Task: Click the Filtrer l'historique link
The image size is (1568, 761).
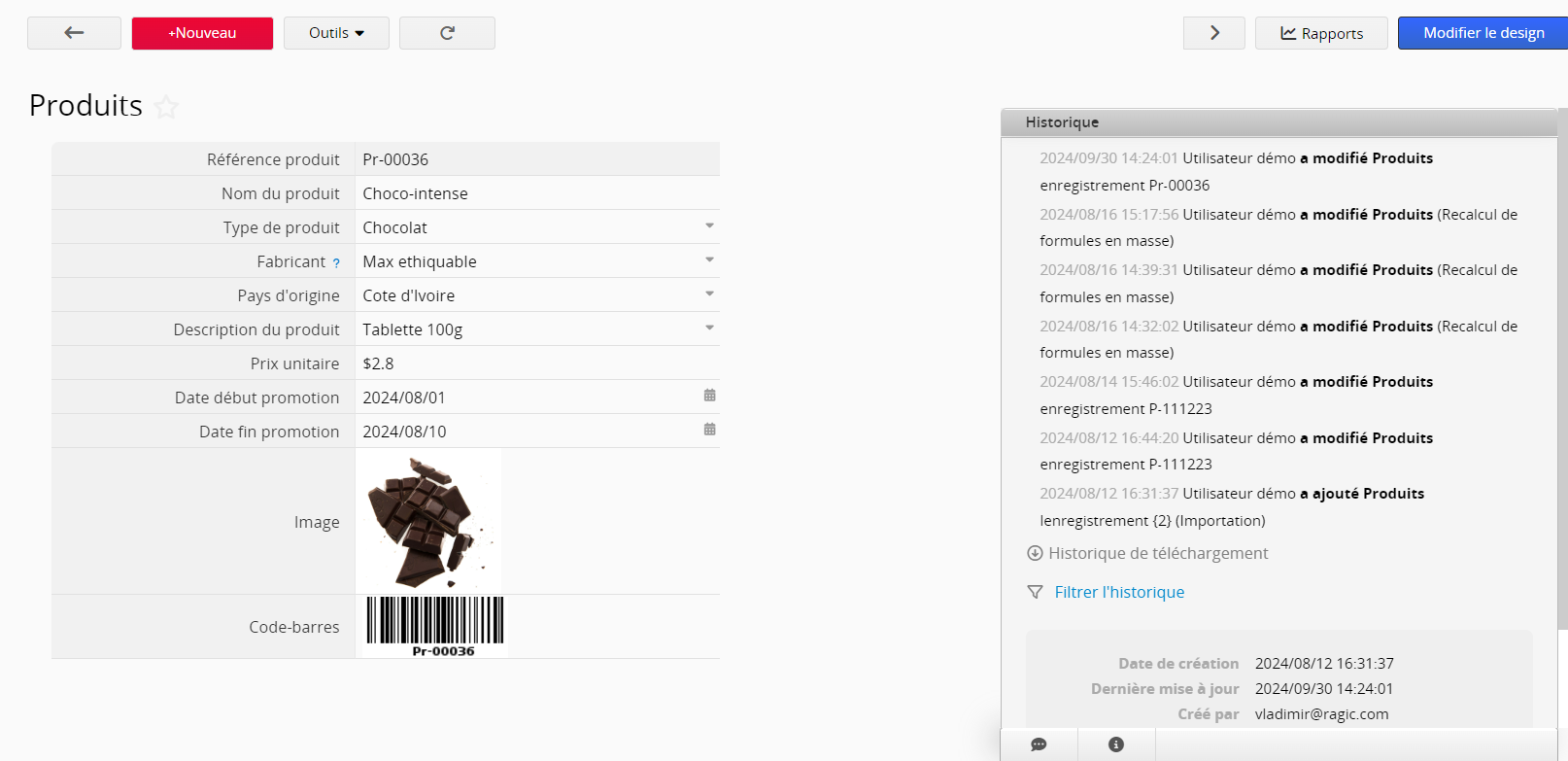Action: click(1119, 592)
